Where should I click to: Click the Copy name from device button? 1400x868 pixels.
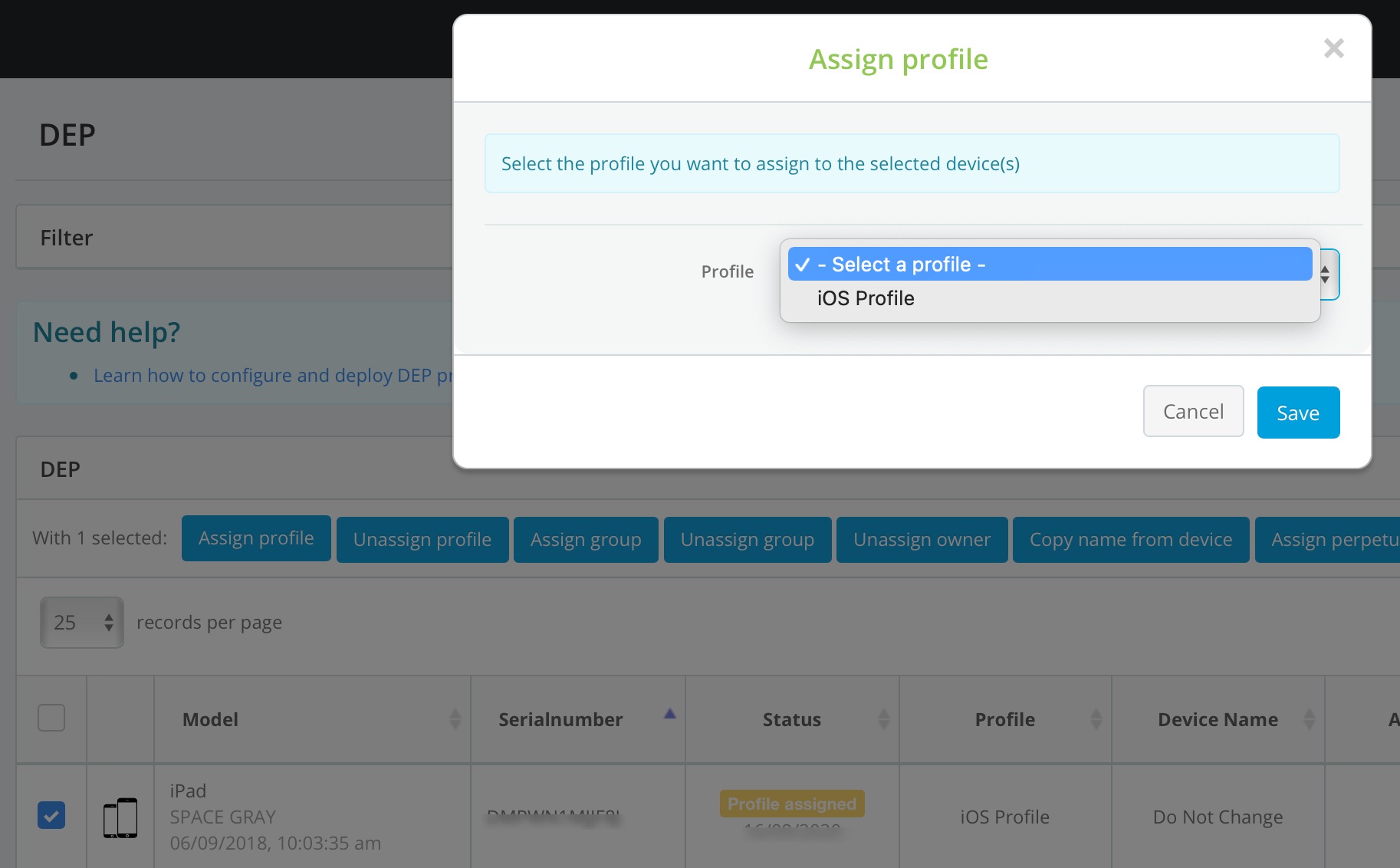point(1130,539)
